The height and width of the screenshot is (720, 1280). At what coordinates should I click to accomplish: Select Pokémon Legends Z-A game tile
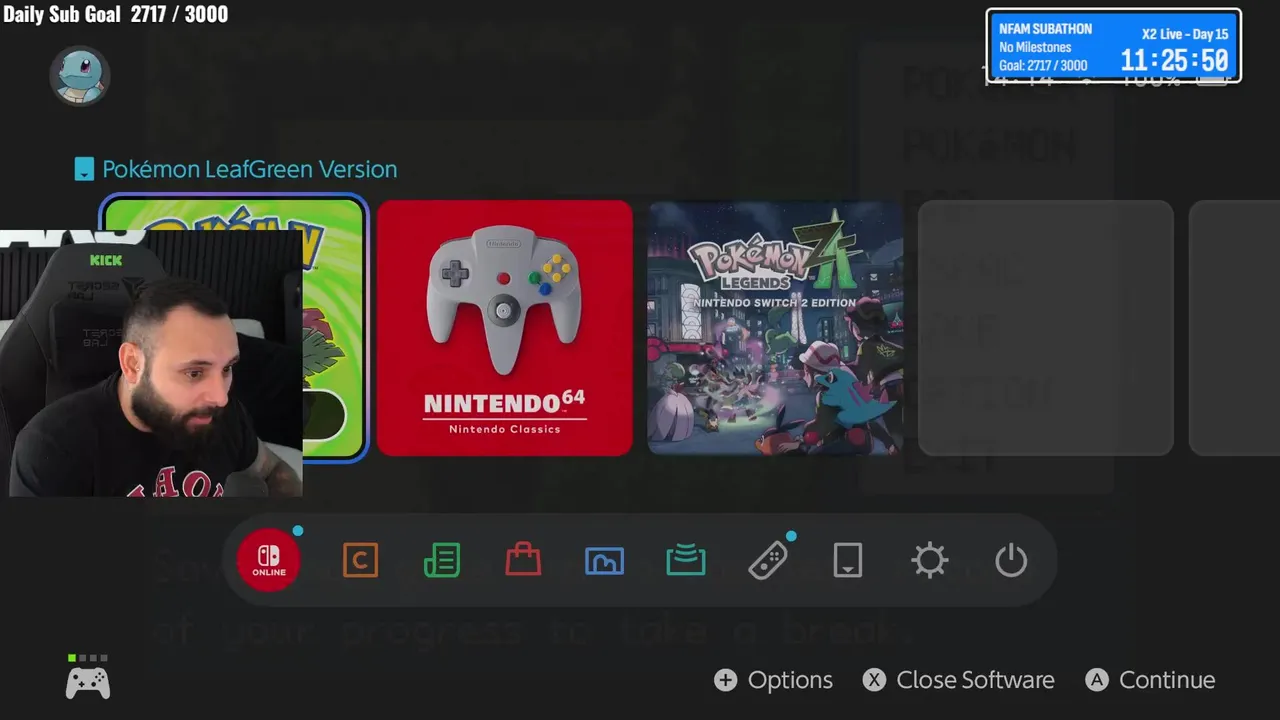click(x=775, y=328)
